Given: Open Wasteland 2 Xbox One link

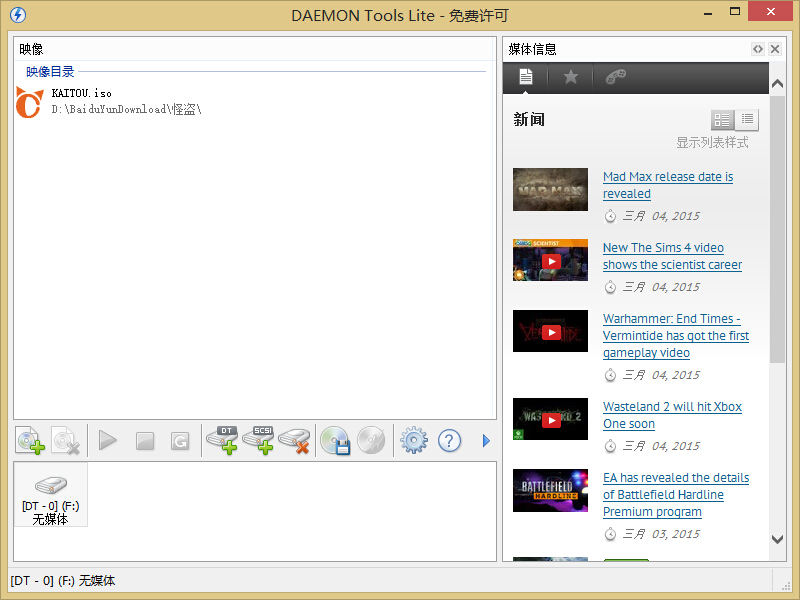Looking at the screenshot, I should coord(672,415).
